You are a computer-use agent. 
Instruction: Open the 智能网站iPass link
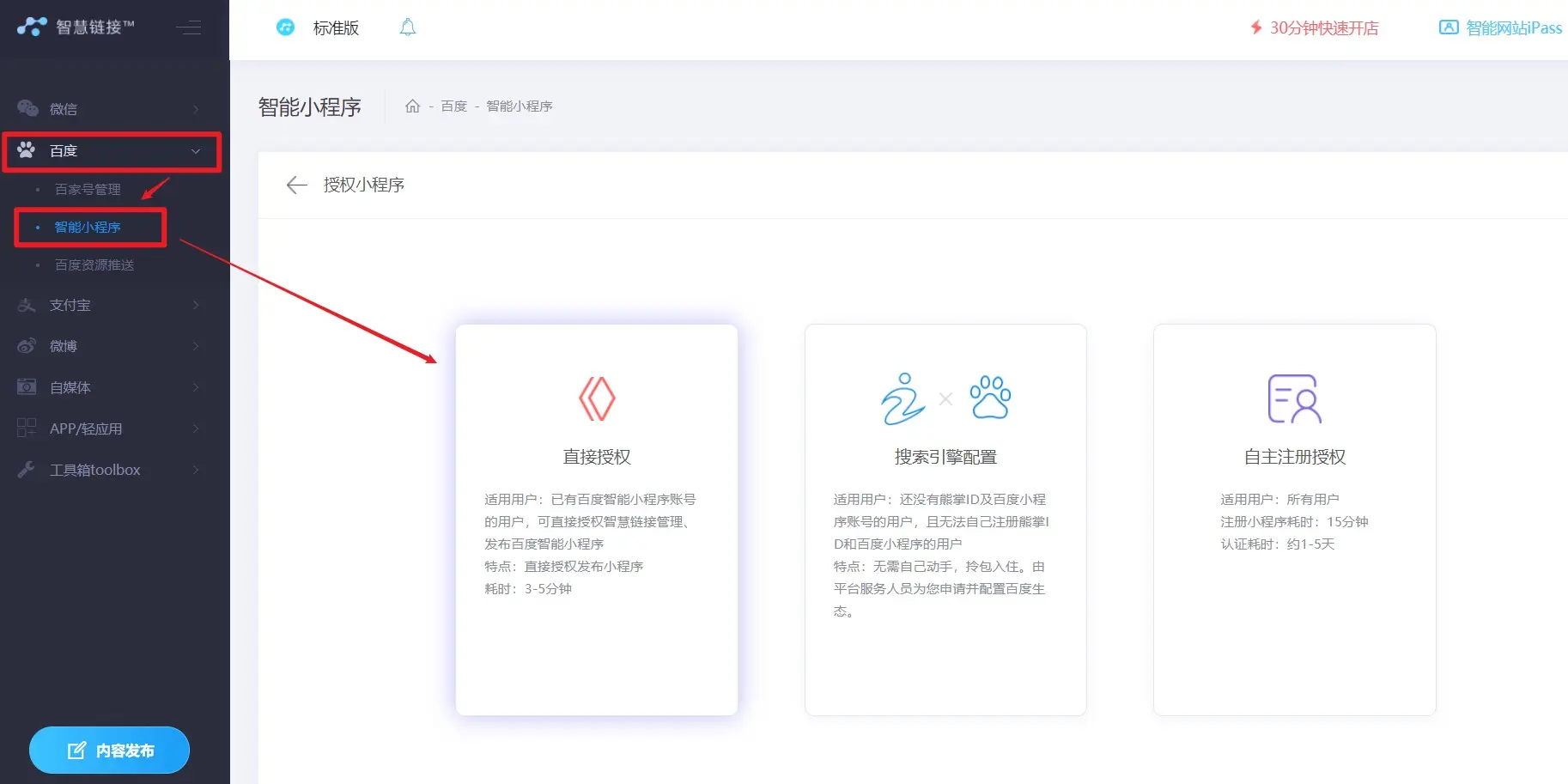[1500, 27]
